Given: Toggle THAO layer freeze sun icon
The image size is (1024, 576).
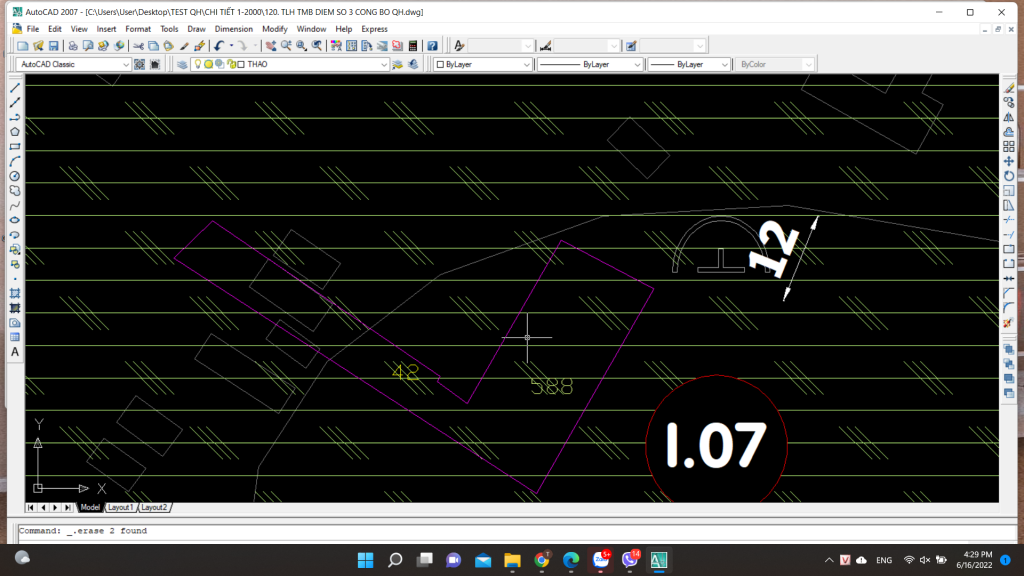Looking at the screenshot, I should click(208, 64).
